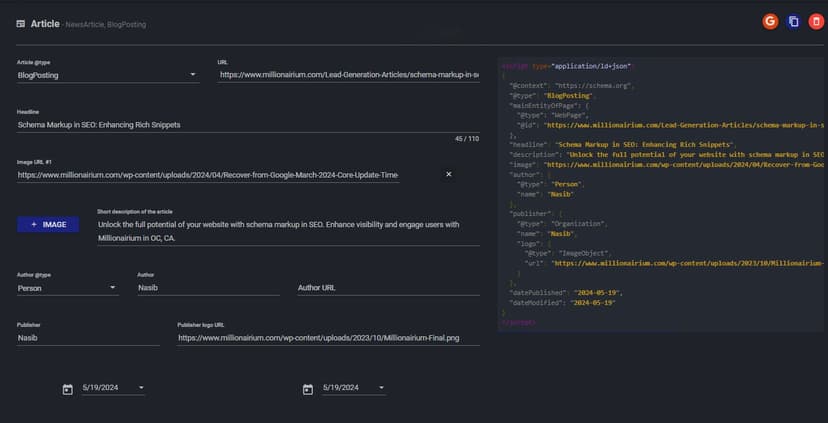Image resolution: width=828 pixels, height=423 pixels.
Task: Copy the generated JSON-LD markup
Action: (x=793, y=21)
